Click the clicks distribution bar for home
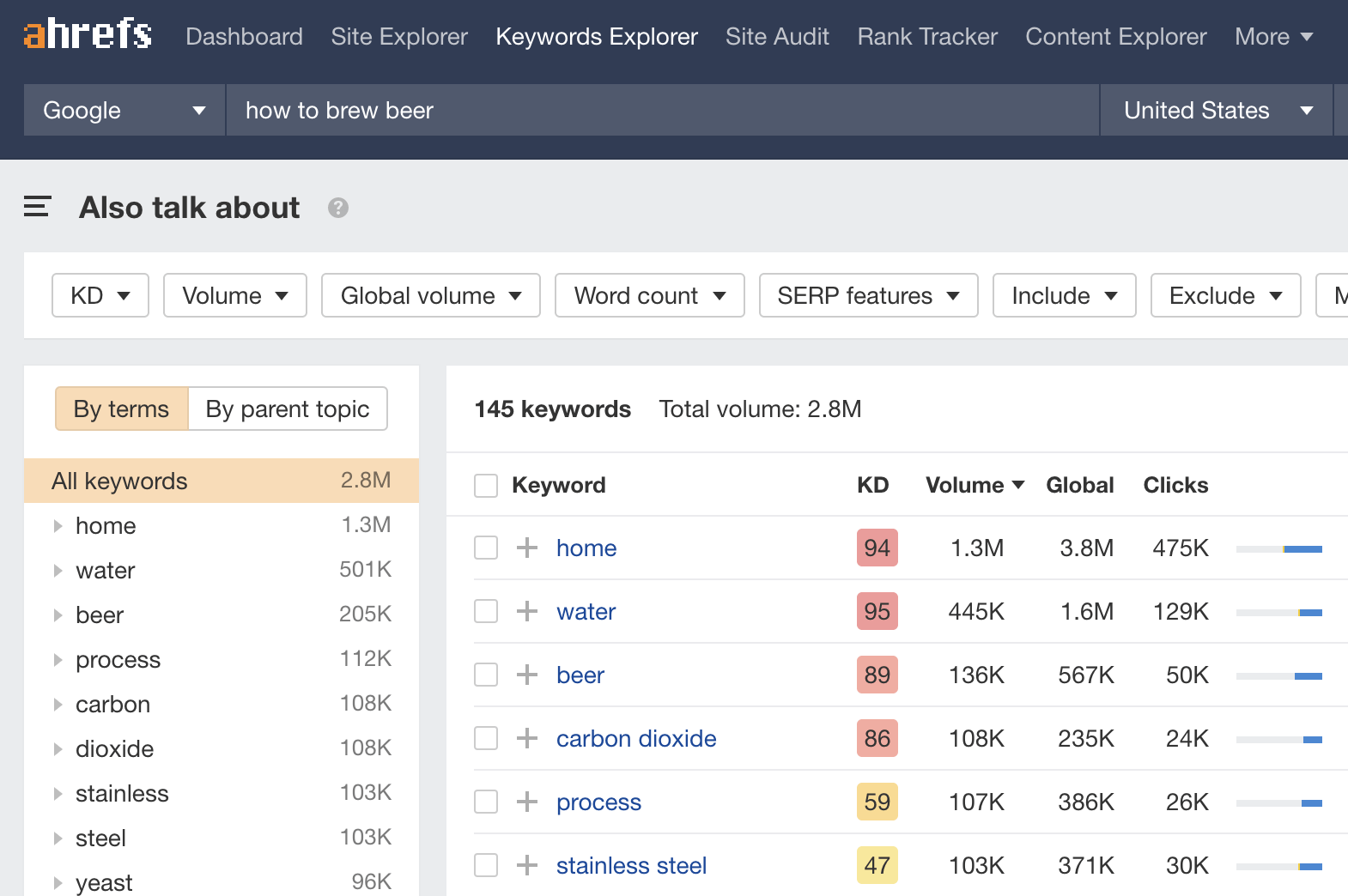This screenshot has height=896, width=1348. click(x=1278, y=548)
